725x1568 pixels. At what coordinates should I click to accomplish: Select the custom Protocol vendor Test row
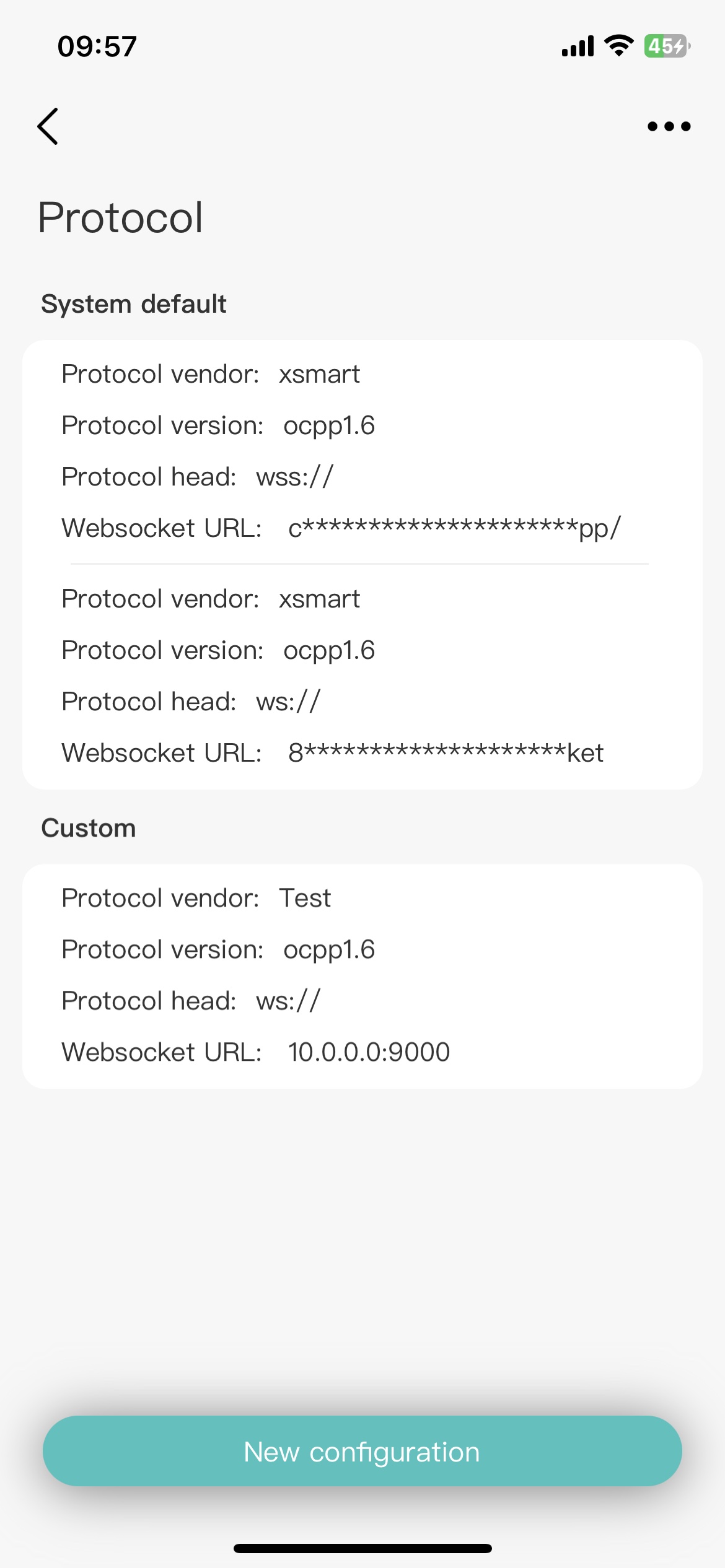coord(196,898)
